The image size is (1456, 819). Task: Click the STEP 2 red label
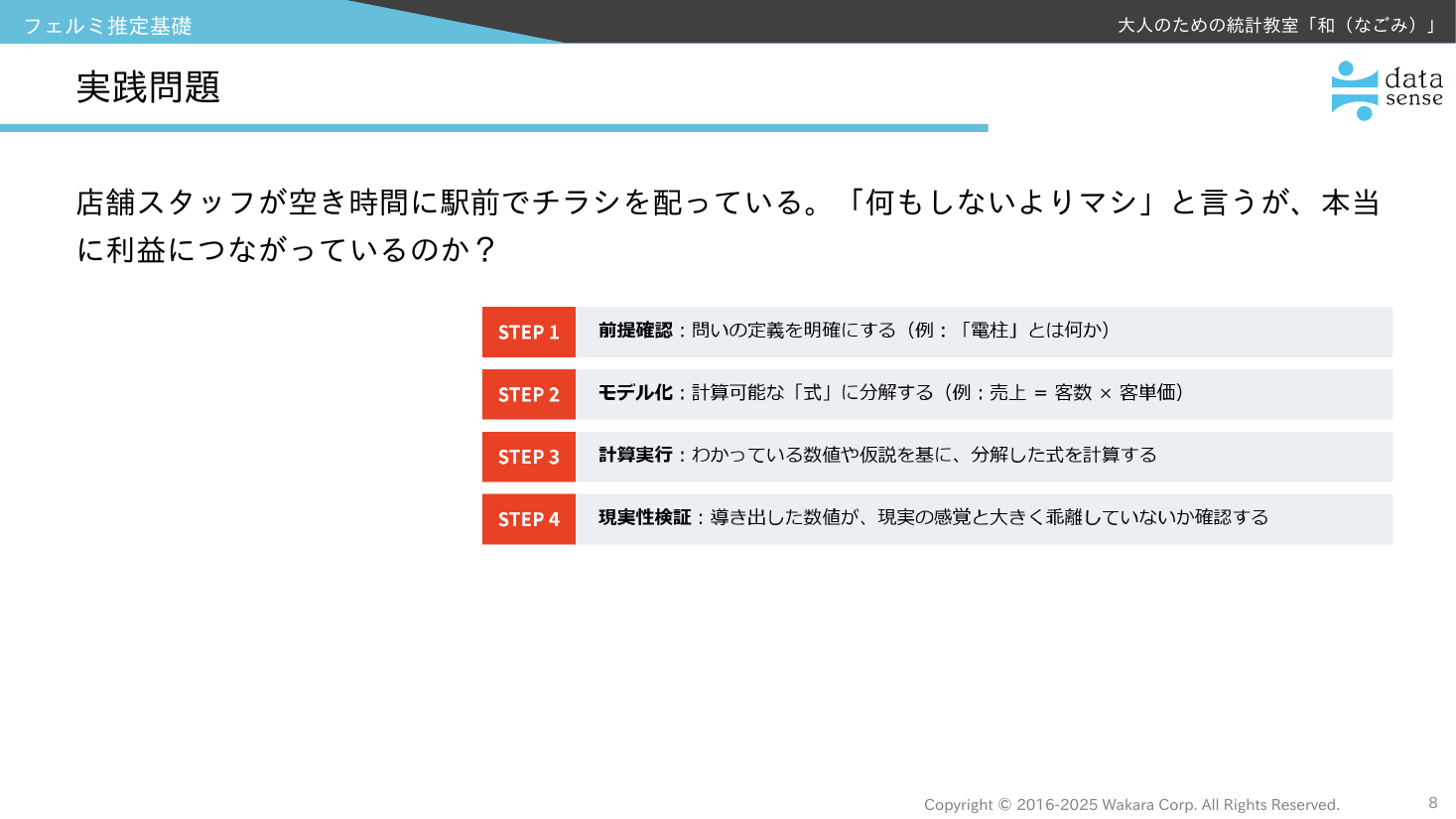click(529, 394)
